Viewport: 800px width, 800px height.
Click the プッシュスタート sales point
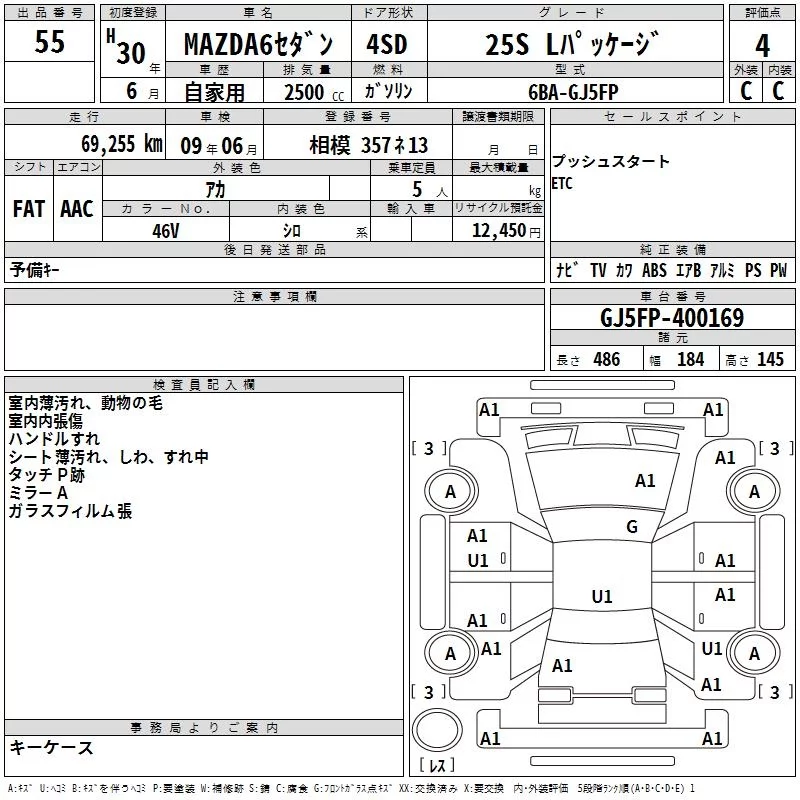610,161
